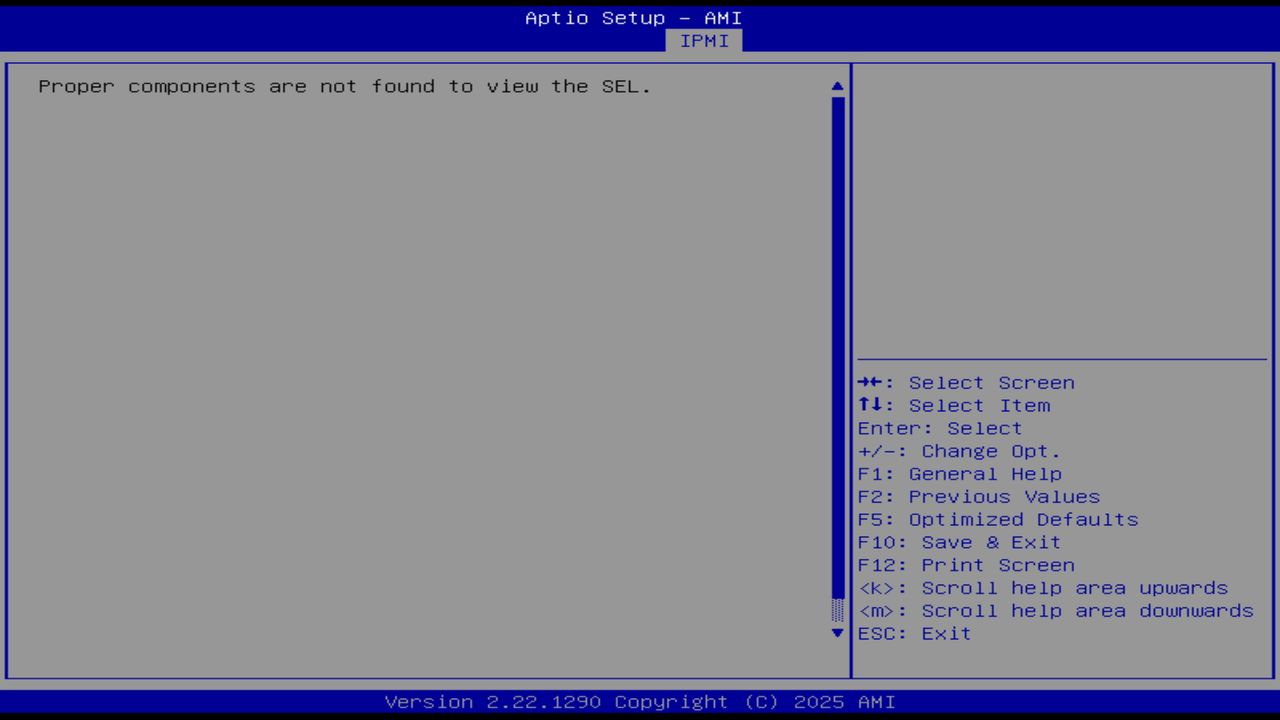This screenshot has height=720, width=1280.
Task: Click the Select Item arrow icons
Action: click(x=872, y=405)
